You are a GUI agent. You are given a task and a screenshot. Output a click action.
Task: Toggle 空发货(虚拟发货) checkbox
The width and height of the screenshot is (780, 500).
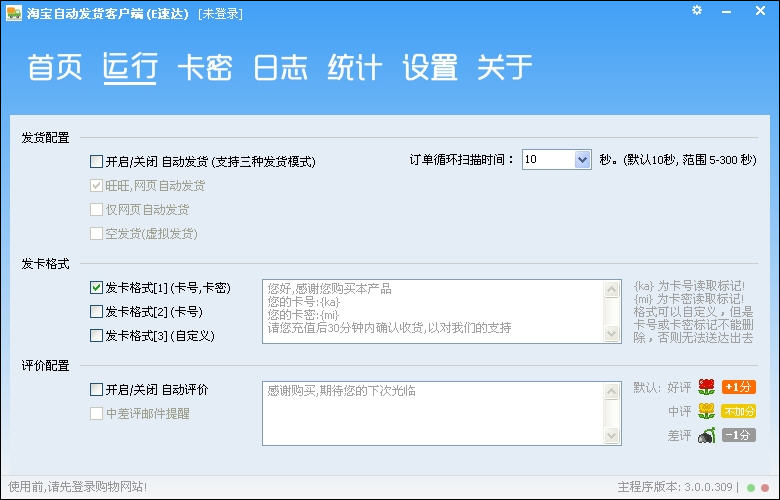pos(96,233)
